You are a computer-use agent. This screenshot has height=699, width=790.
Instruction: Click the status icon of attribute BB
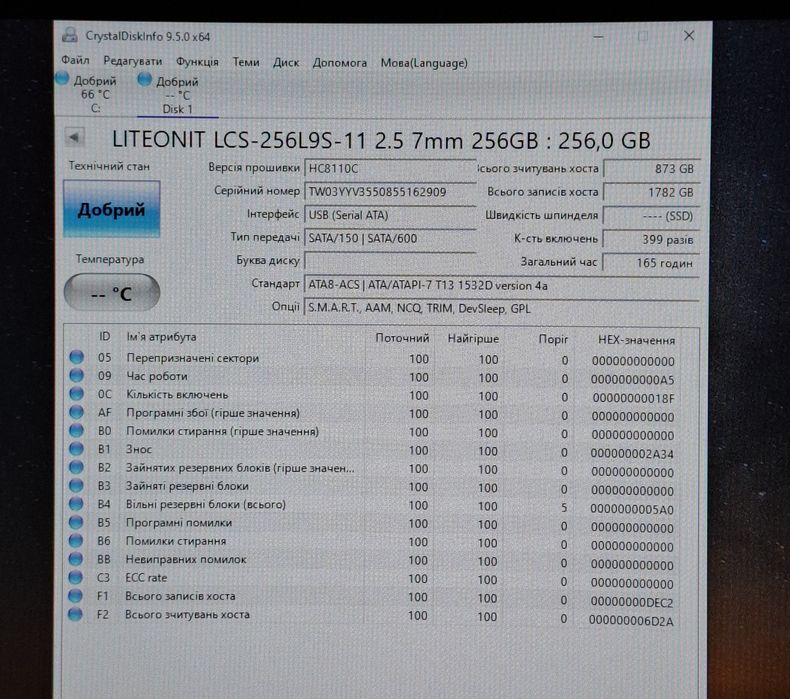click(76, 558)
